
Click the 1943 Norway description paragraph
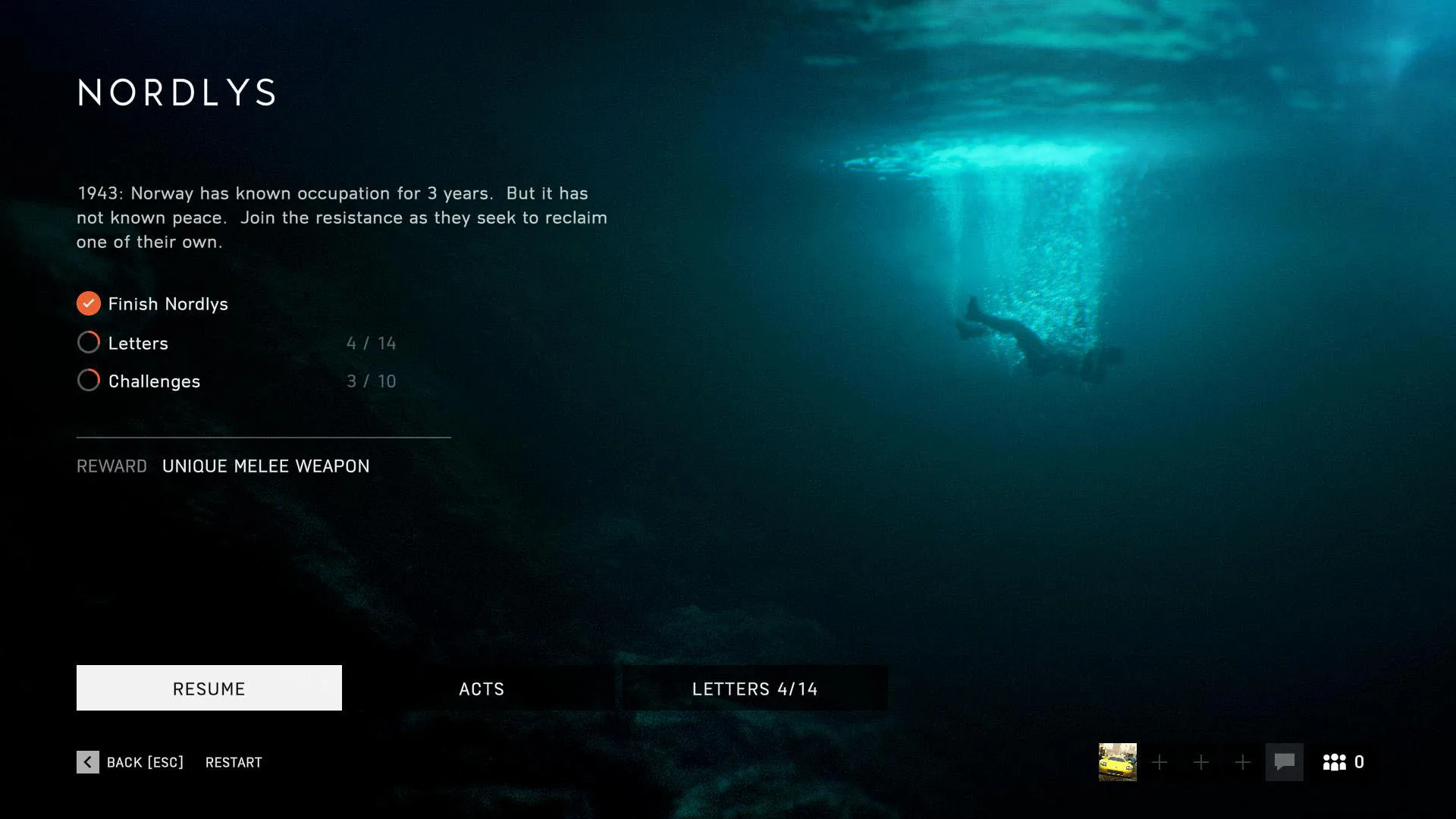342,218
